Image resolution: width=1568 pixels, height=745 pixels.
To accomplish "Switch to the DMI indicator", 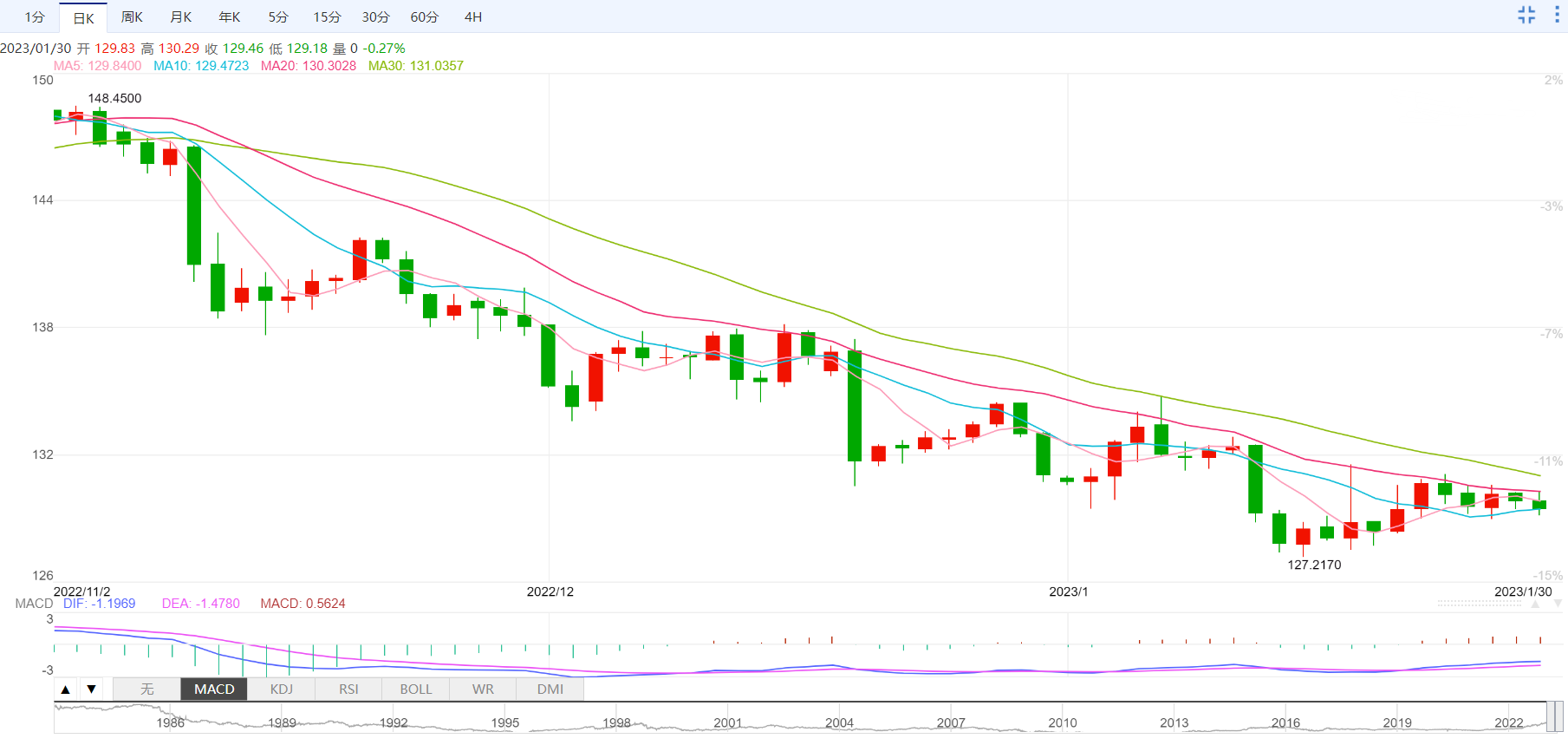I will point(550,689).
